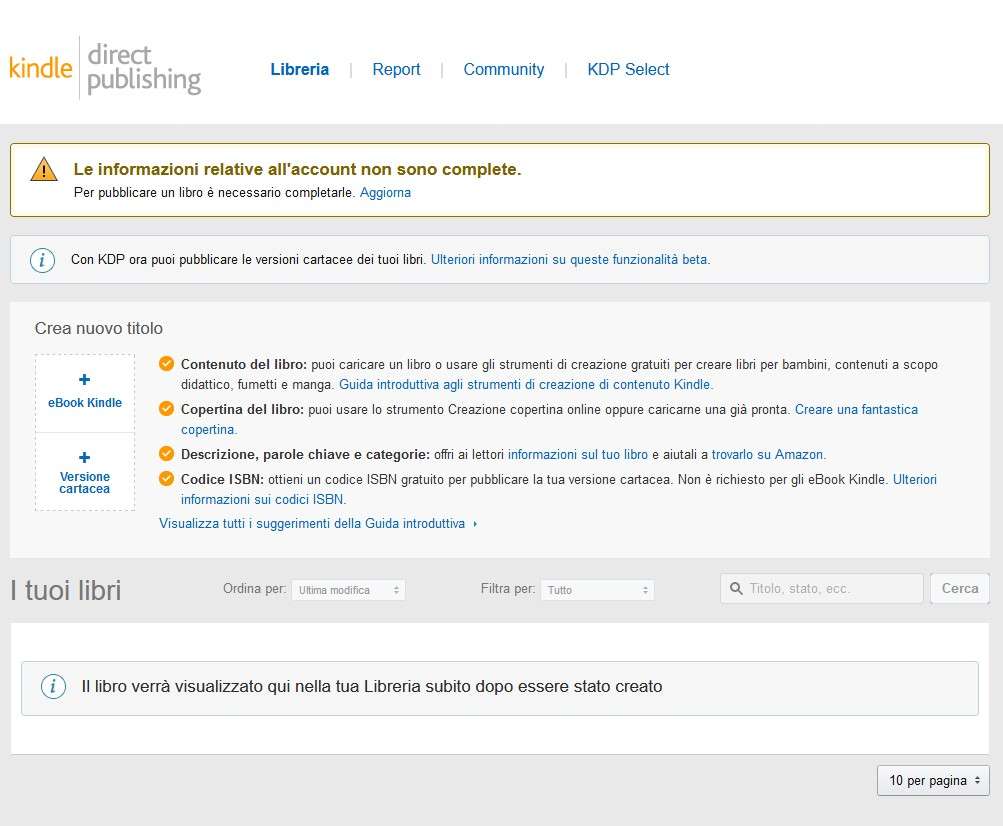The width and height of the screenshot is (1003, 826).
Task: Go to the Community tab
Action: pyautogui.click(x=504, y=69)
